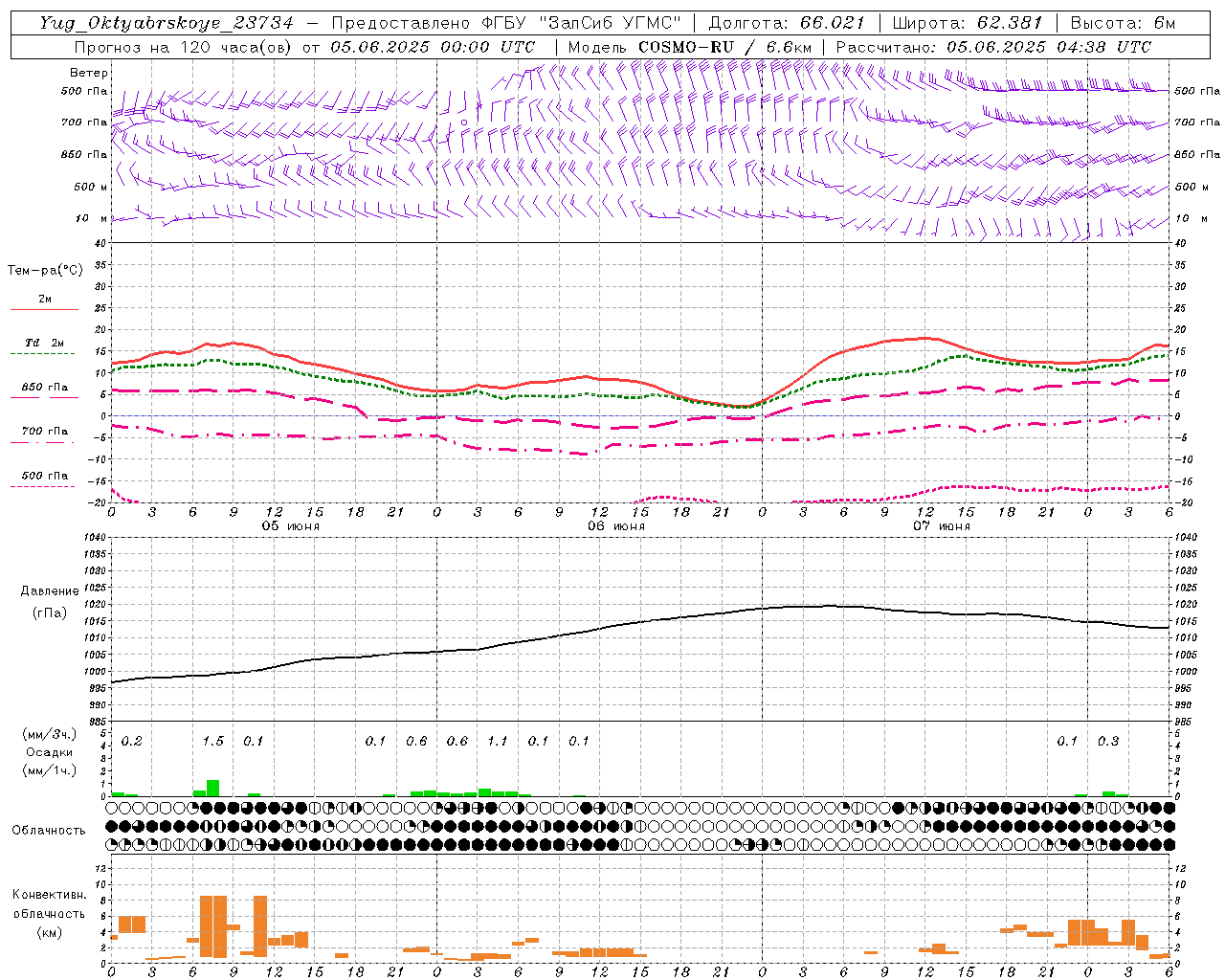Screen dimensions: 1225x980
Task: Click the Ветер panel label
Action: (89, 73)
